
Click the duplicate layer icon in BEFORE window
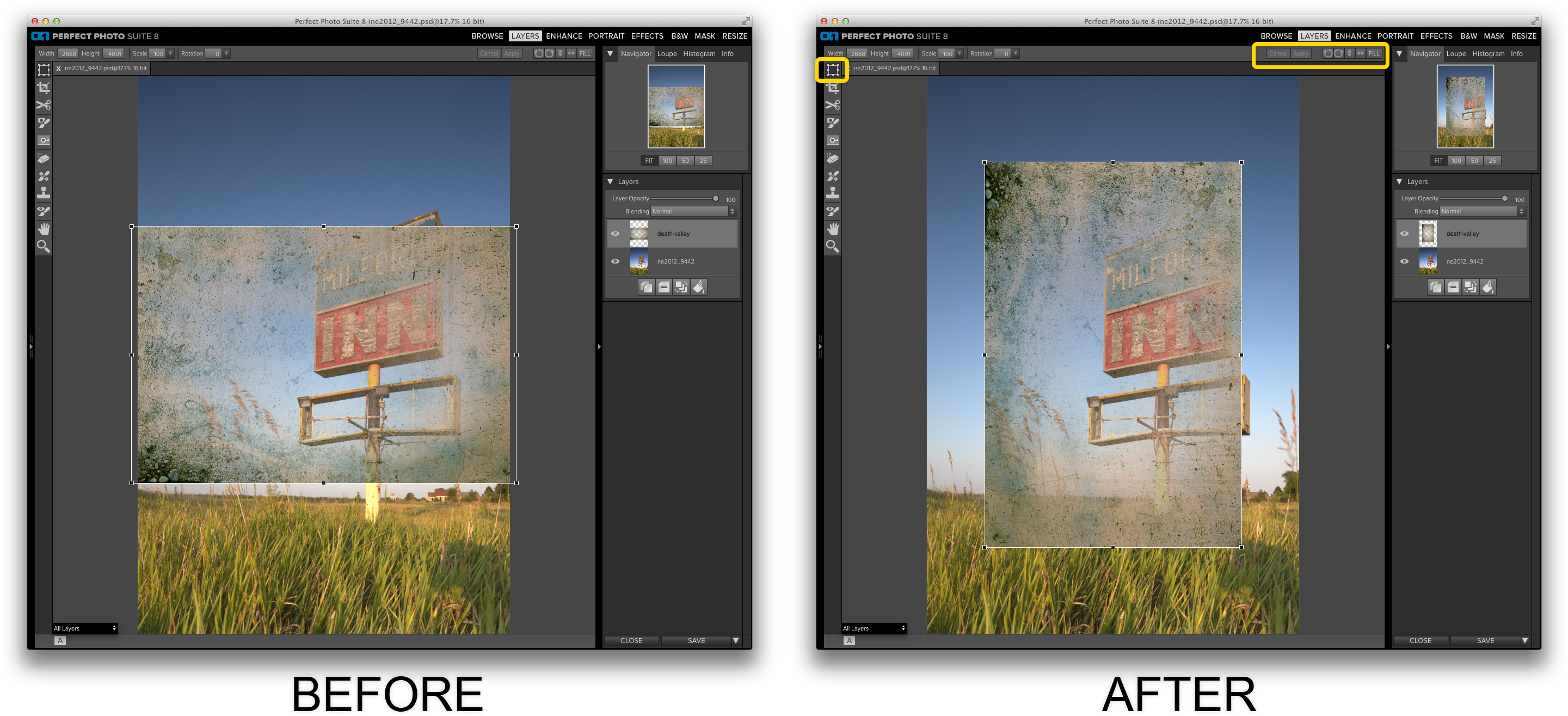647,287
